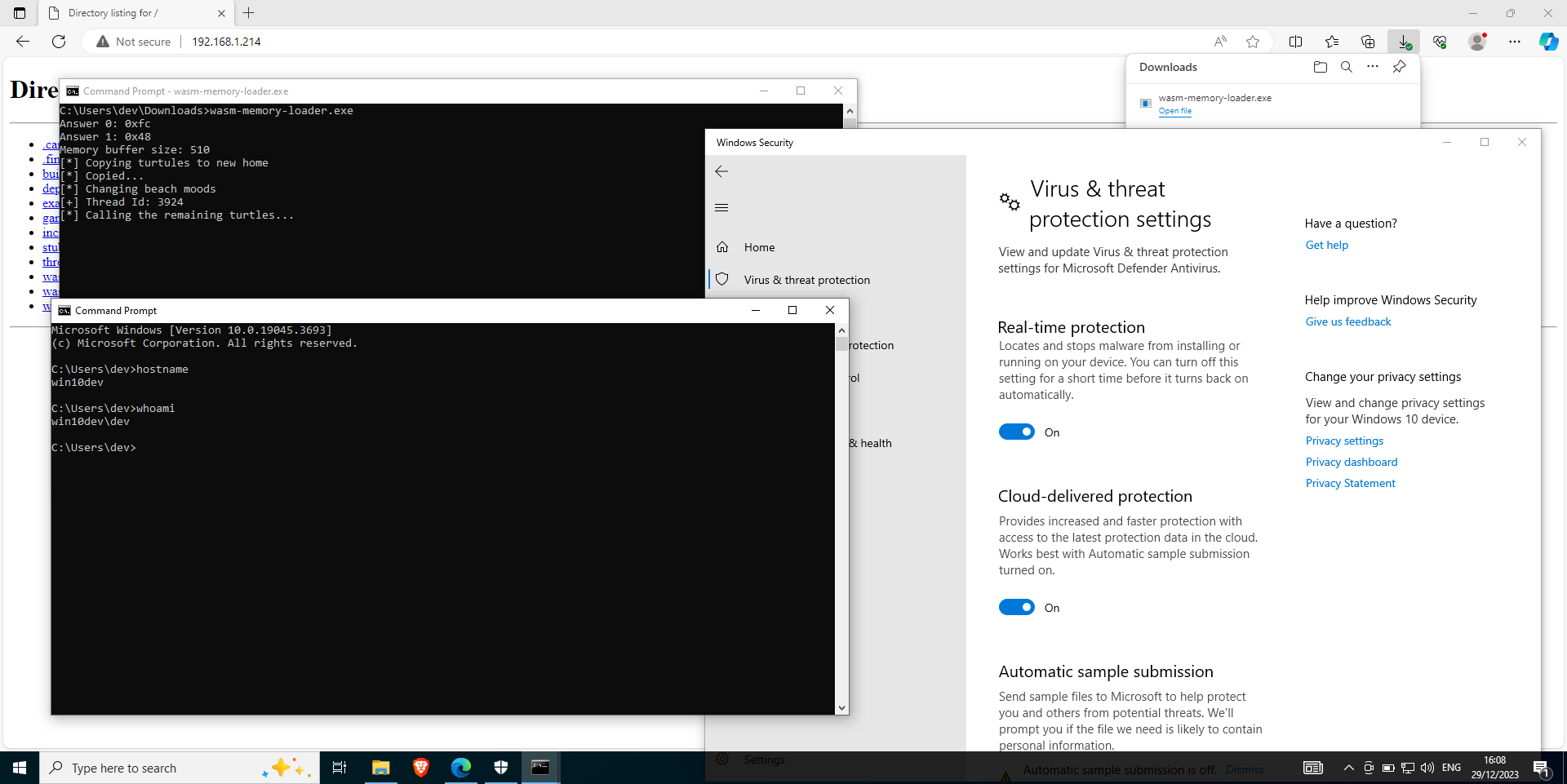Click the search downloads magnifier icon
Image resolution: width=1567 pixels, height=784 pixels.
click(x=1347, y=67)
